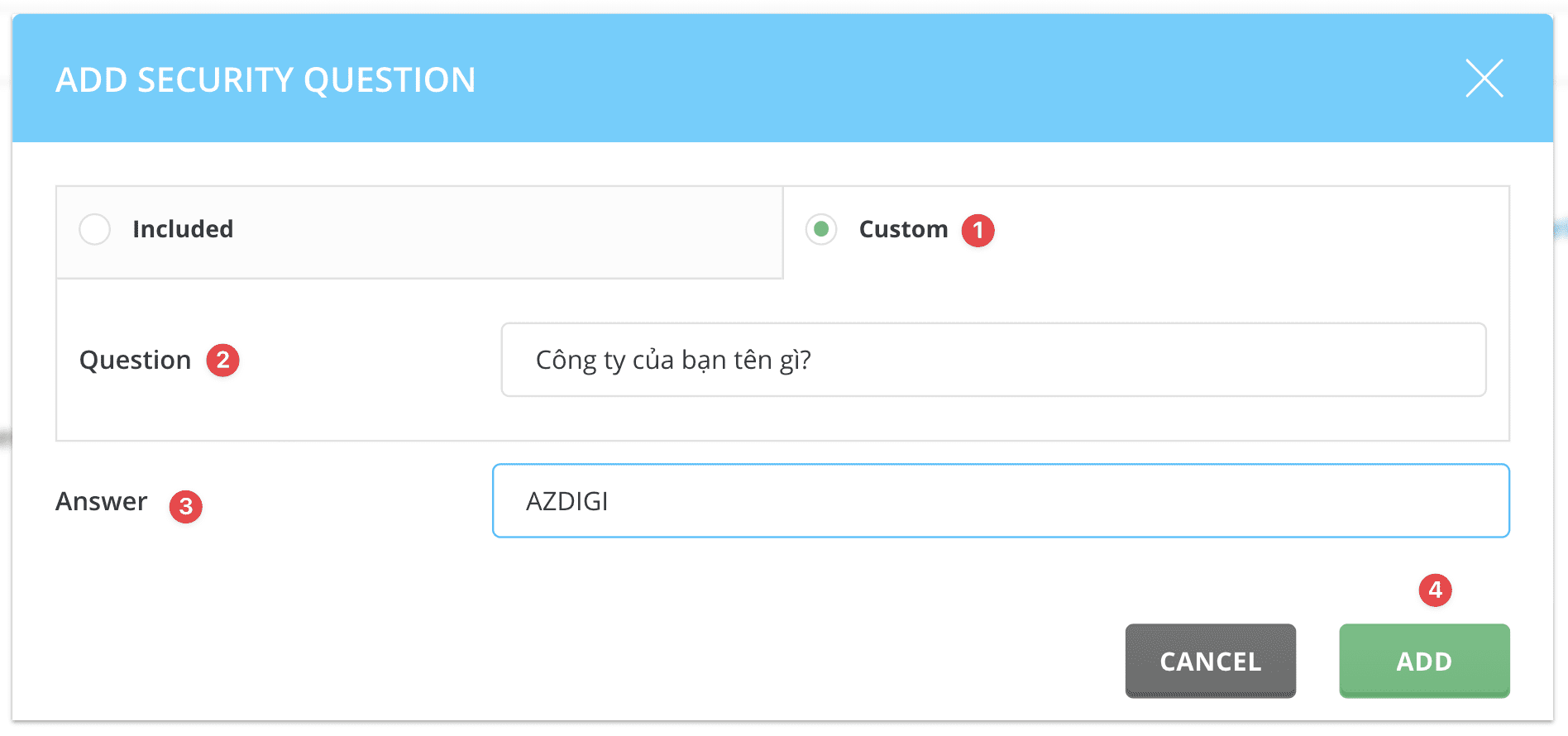
Task: Click the Custom tab label
Action: tap(903, 229)
